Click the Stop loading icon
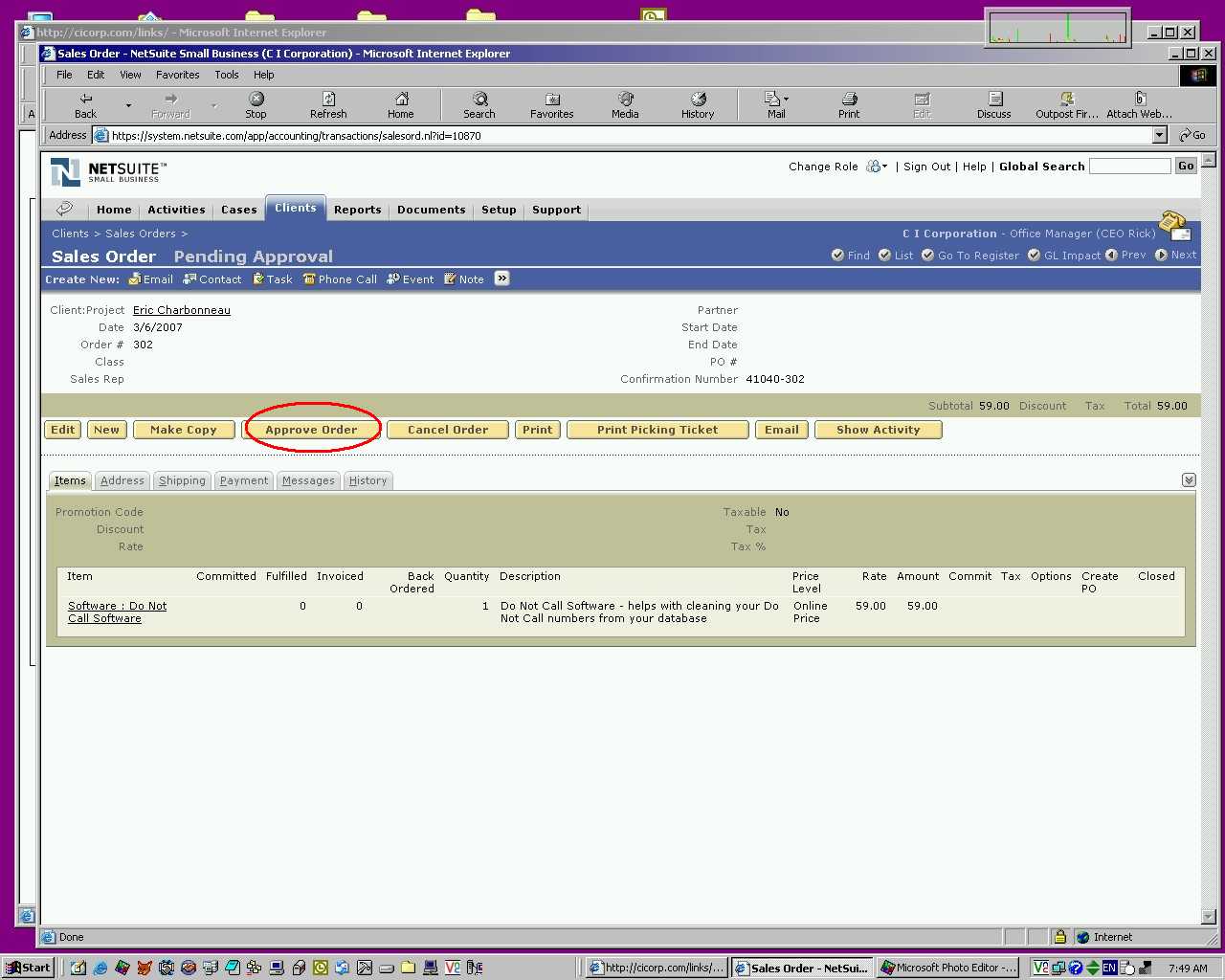The image size is (1225, 980). pyautogui.click(x=256, y=104)
